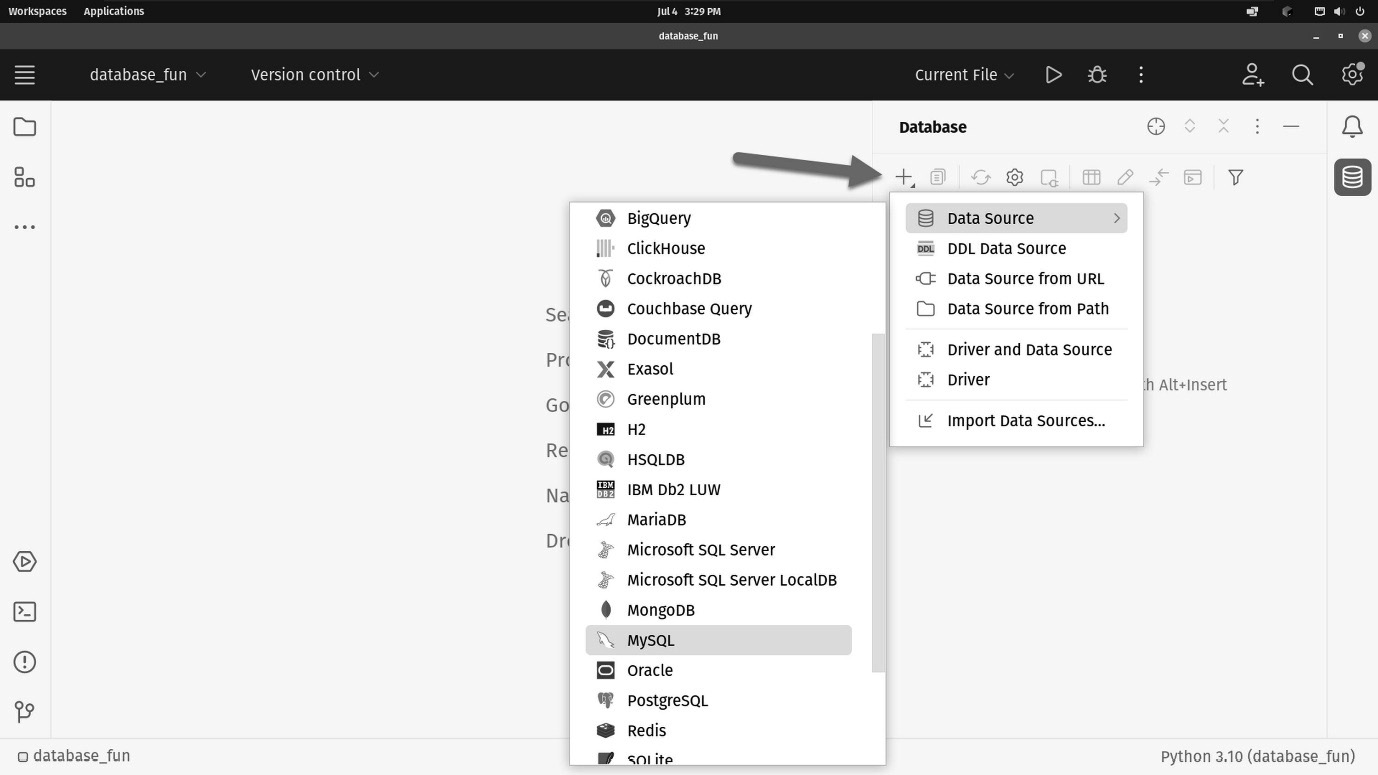This screenshot has height=775, width=1378.
Task: Choose MongoDB data source
Action: coord(719,610)
